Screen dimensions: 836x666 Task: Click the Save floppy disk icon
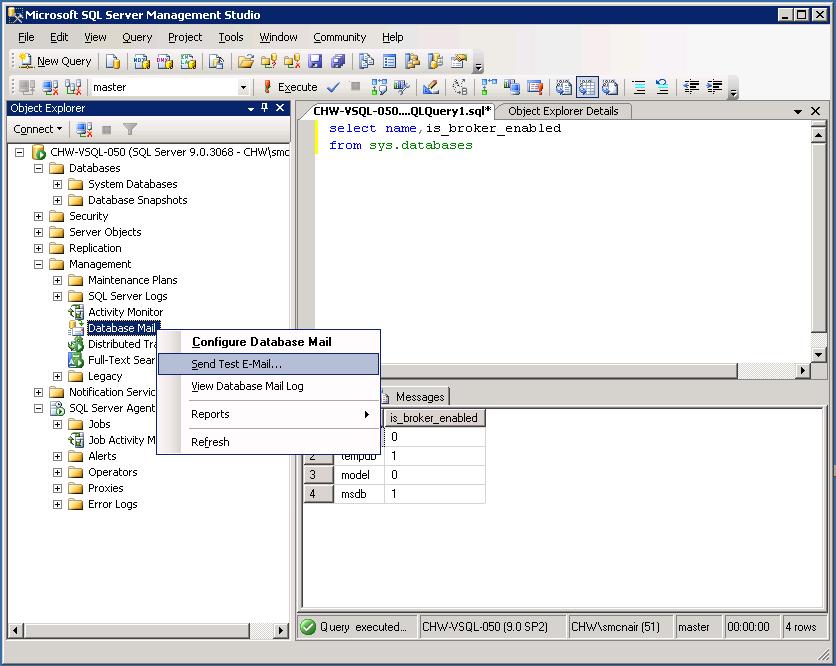(315, 61)
